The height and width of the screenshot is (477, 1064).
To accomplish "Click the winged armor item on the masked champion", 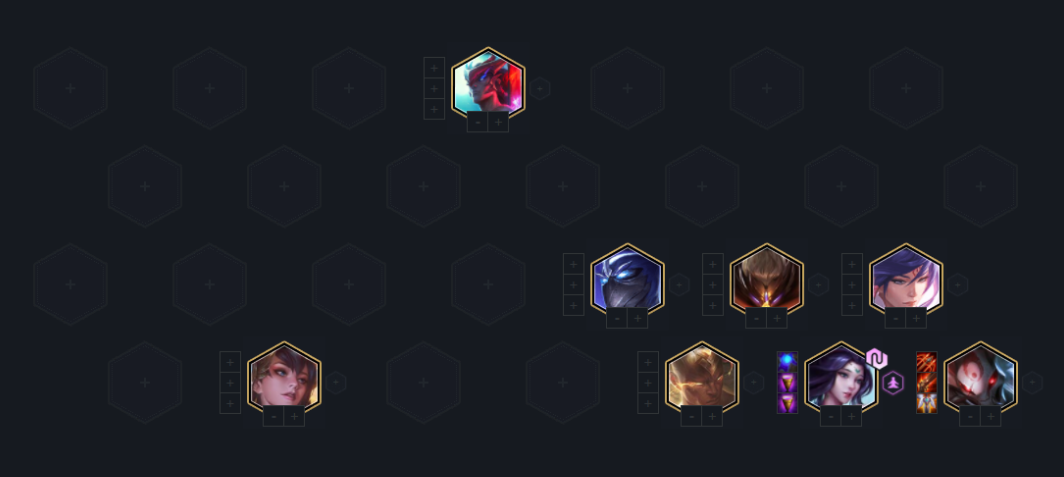I will (x=927, y=404).
